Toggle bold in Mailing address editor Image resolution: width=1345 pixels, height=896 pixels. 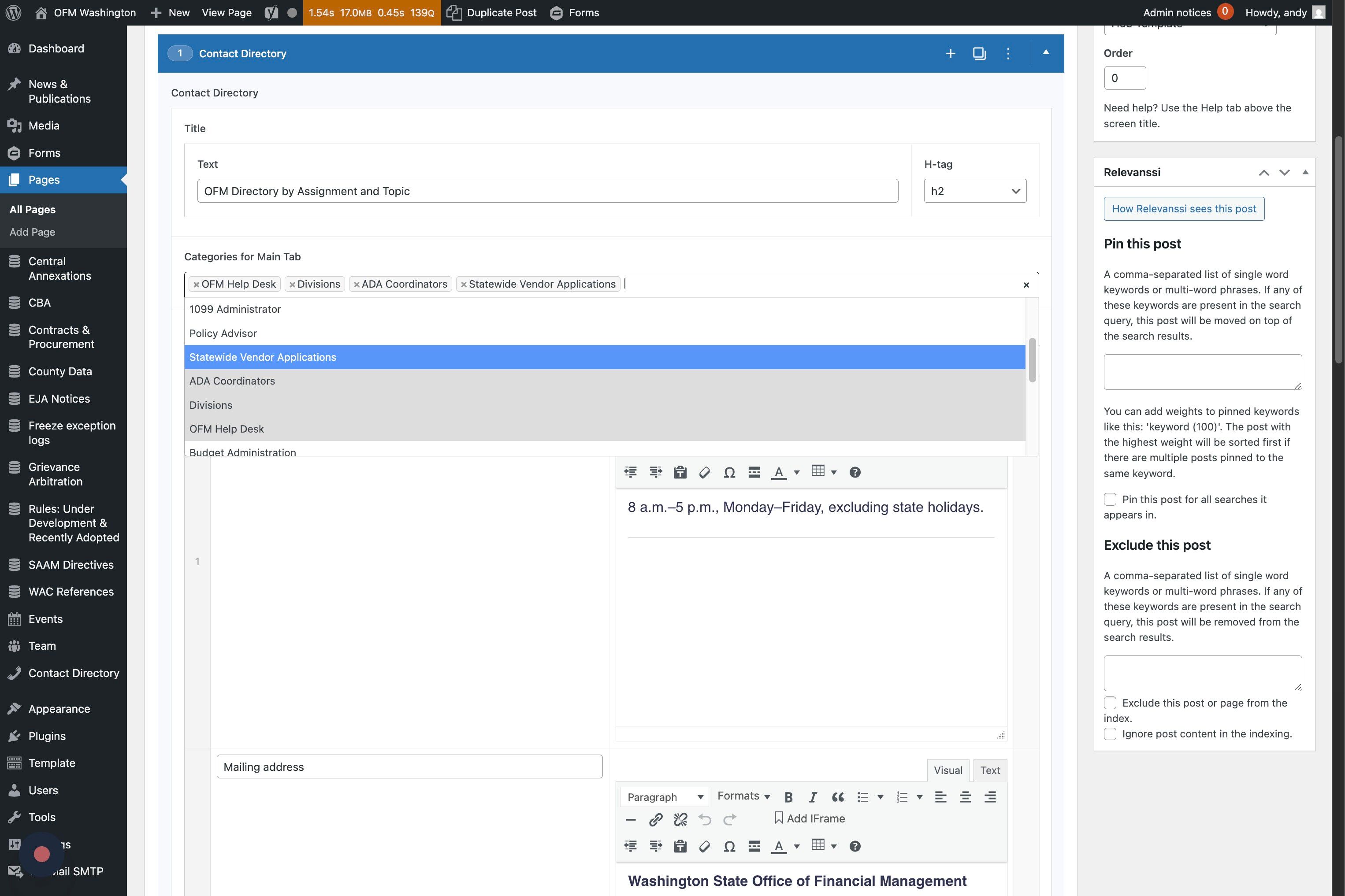788,797
